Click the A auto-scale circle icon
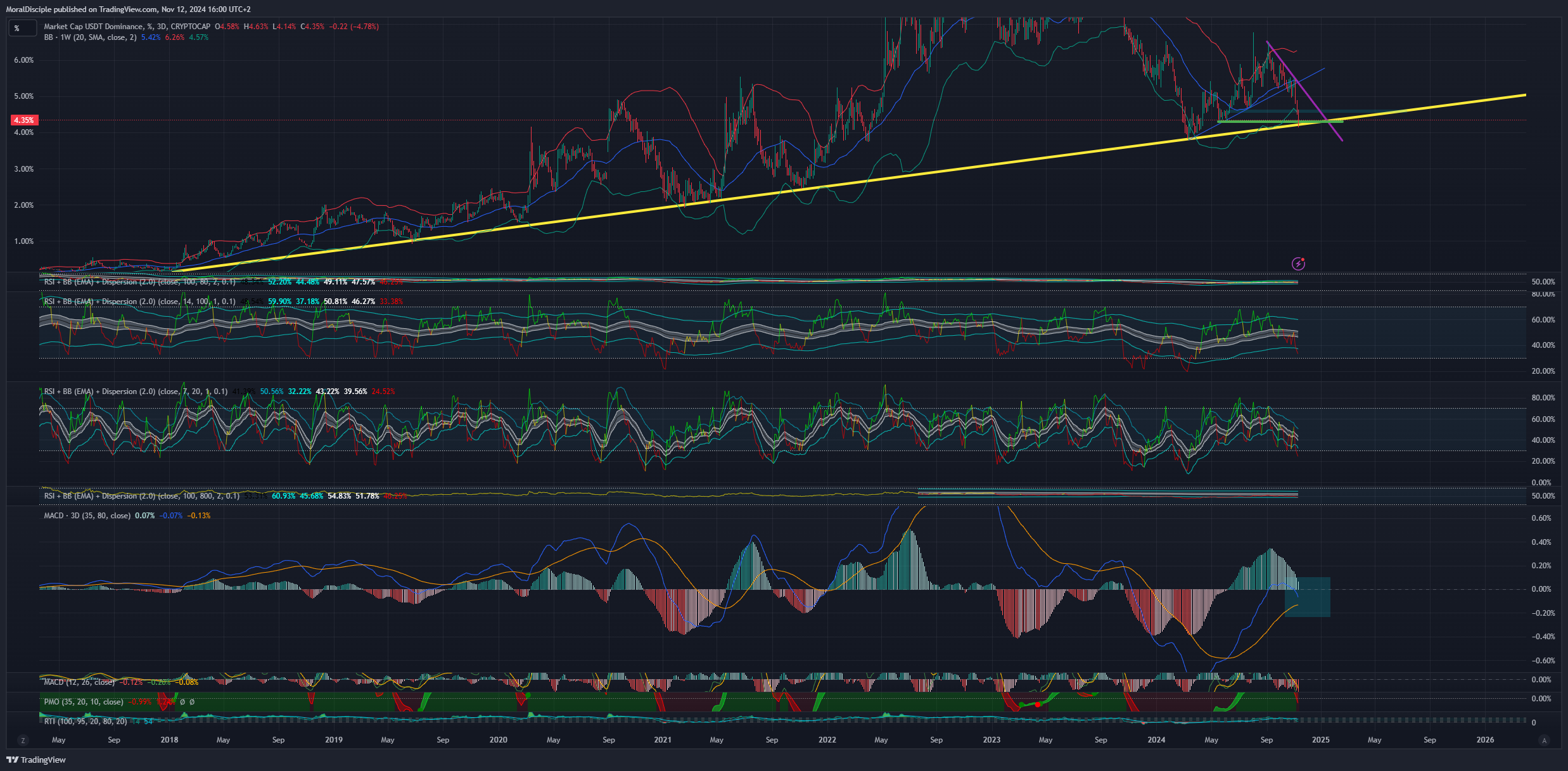 pos(1544,740)
